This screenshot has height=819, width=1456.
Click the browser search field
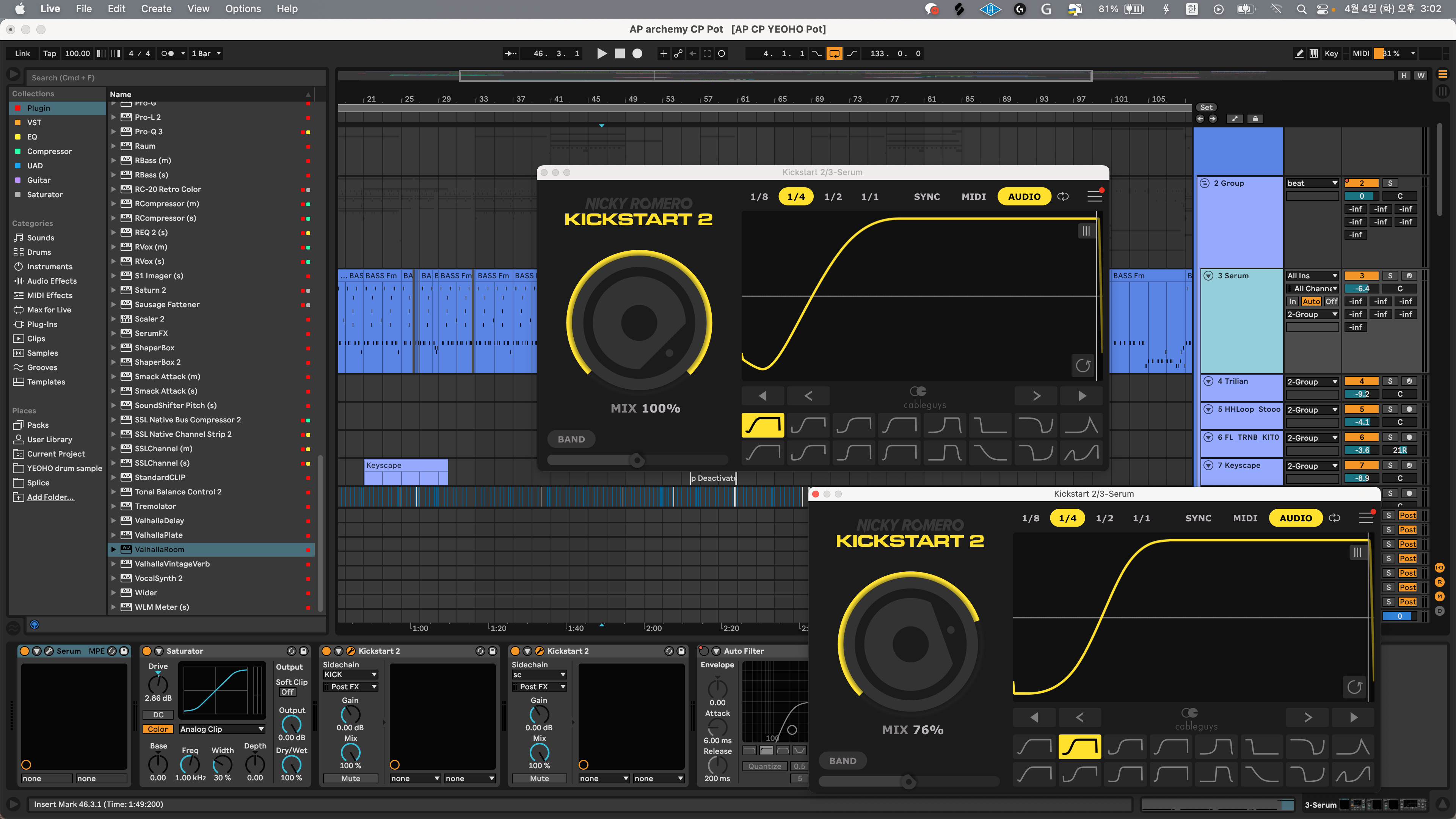point(175,78)
